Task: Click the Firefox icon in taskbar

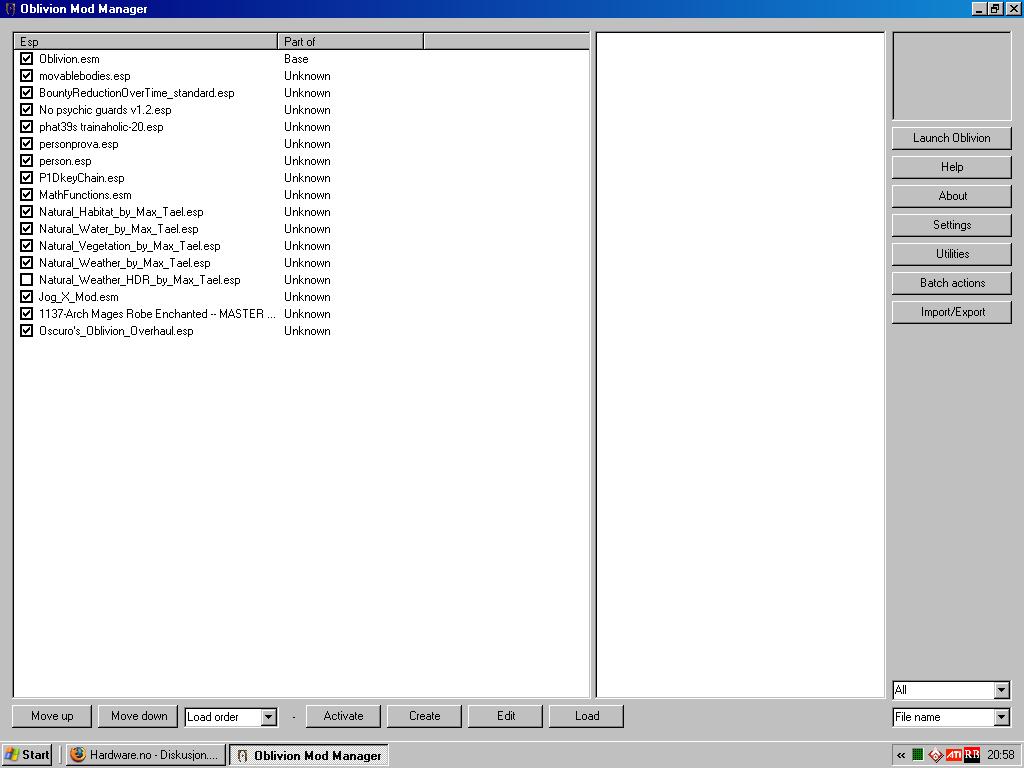Action: [x=78, y=754]
